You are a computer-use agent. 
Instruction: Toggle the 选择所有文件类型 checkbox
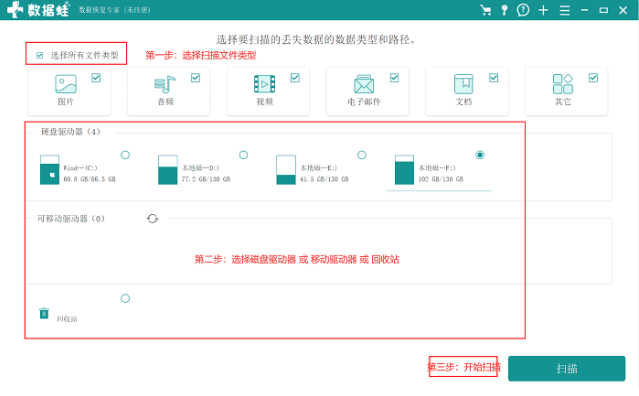click(40, 55)
